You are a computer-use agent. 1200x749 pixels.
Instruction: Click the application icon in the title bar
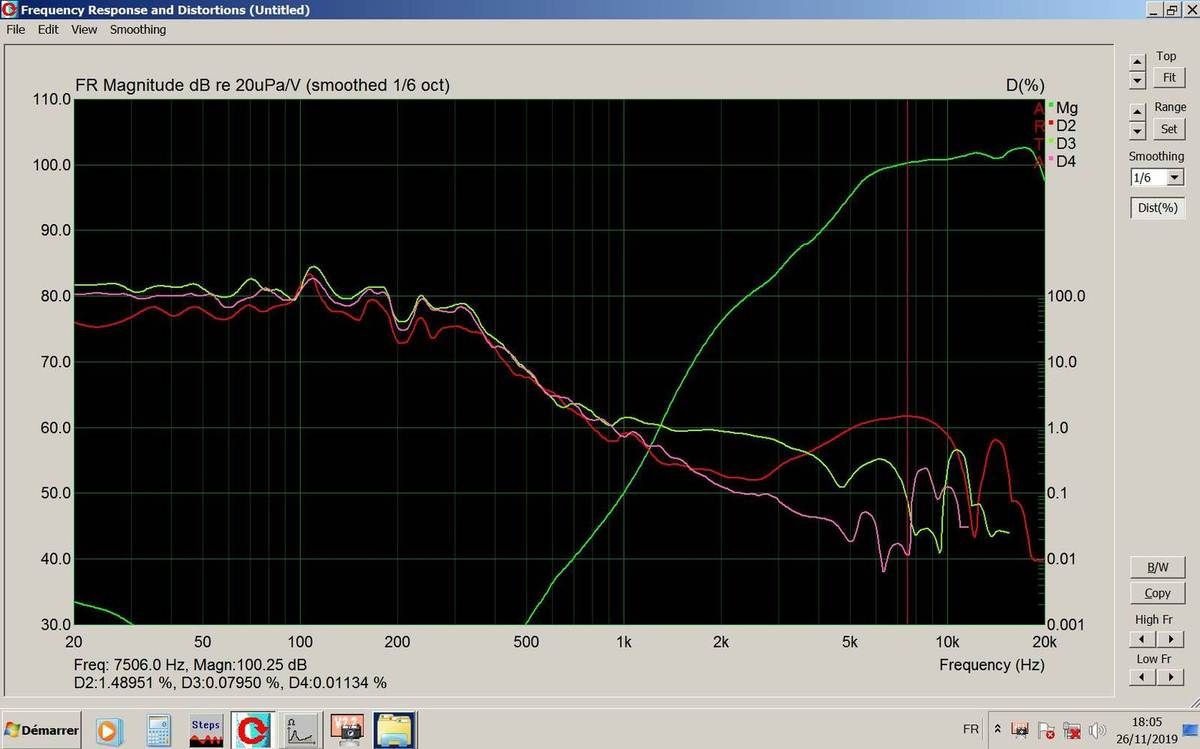[9, 10]
